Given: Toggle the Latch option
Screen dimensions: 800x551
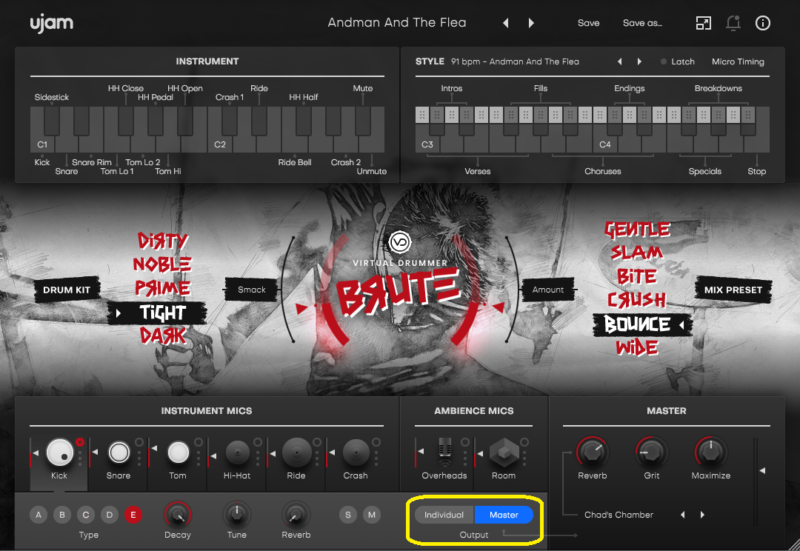Looking at the screenshot, I should click(x=678, y=62).
